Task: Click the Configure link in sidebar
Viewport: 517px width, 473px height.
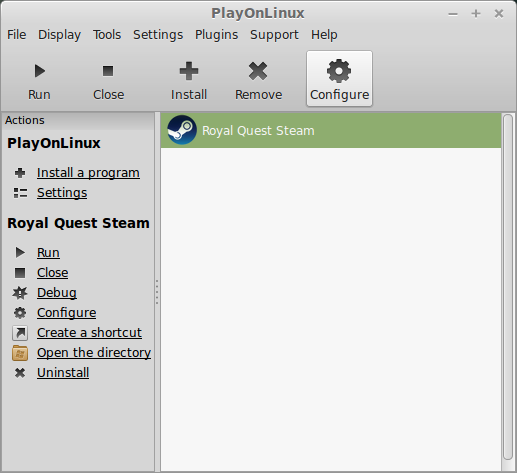Action: 67,313
